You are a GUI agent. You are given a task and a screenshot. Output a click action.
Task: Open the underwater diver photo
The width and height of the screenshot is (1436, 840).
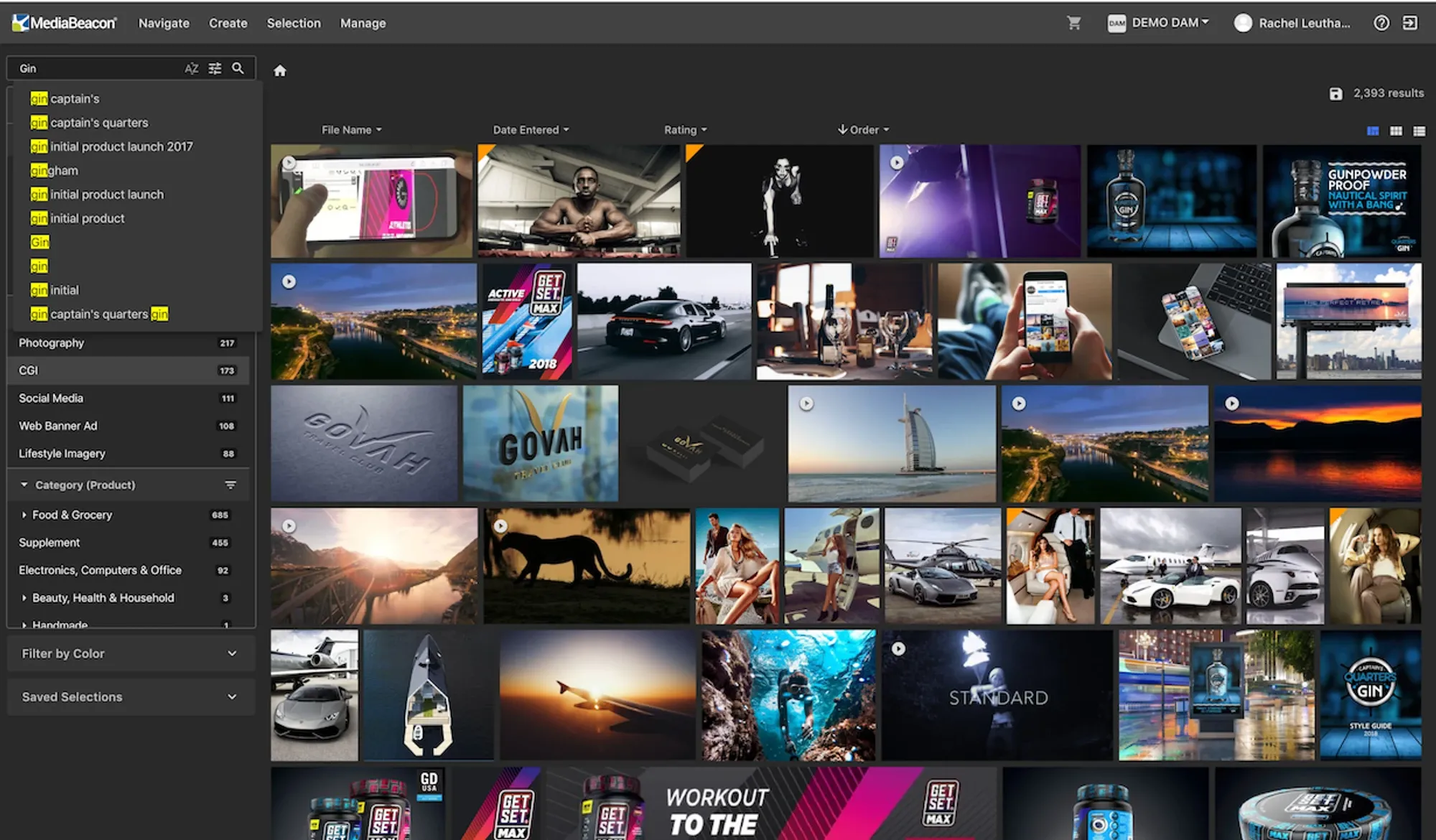(788, 695)
